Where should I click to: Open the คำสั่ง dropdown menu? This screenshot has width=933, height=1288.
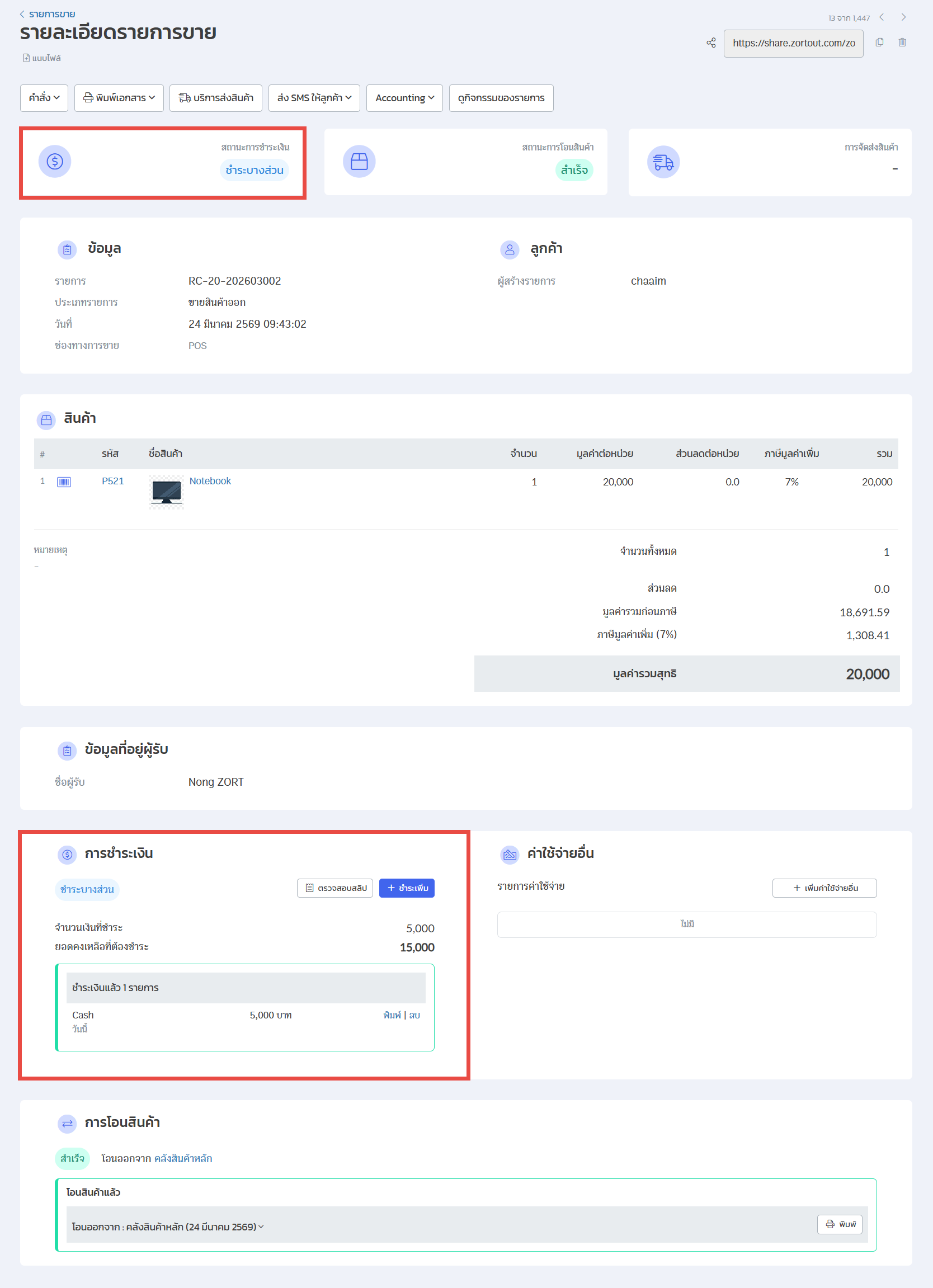click(44, 98)
